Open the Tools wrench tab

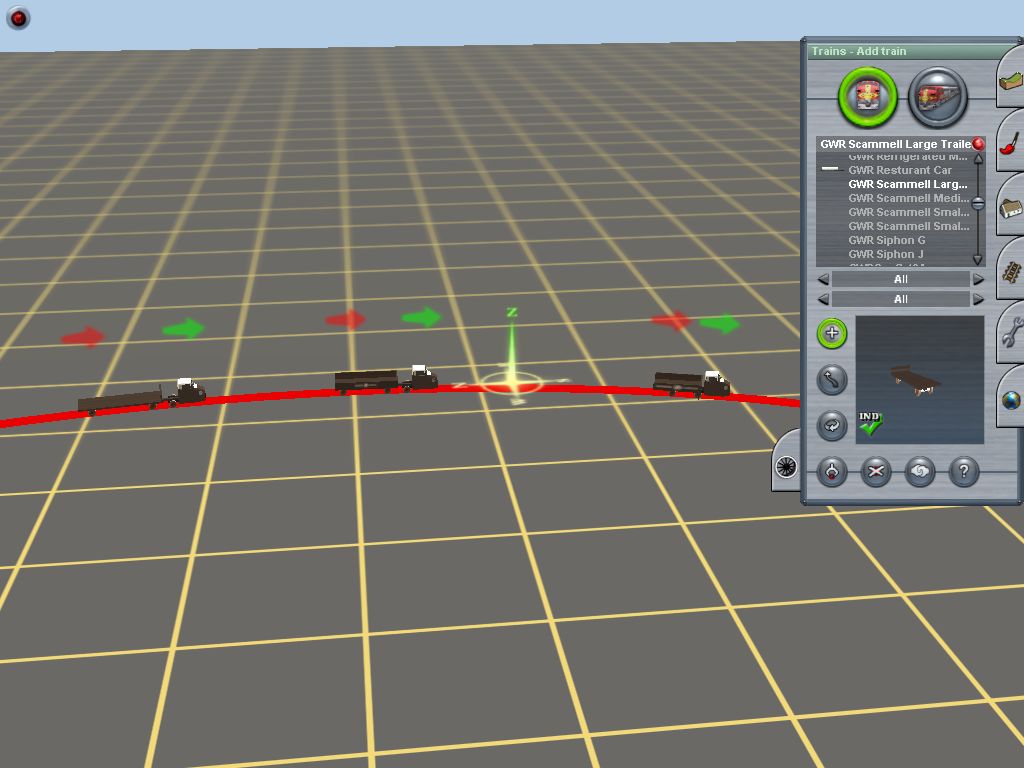tap(1010, 333)
